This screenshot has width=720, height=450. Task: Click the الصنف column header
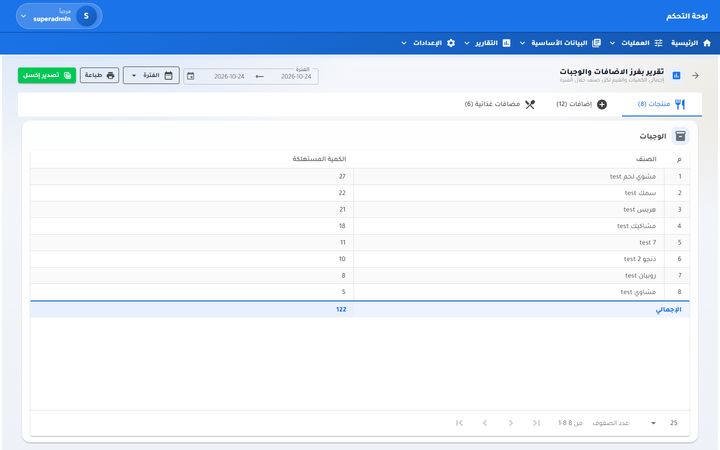click(646, 159)
